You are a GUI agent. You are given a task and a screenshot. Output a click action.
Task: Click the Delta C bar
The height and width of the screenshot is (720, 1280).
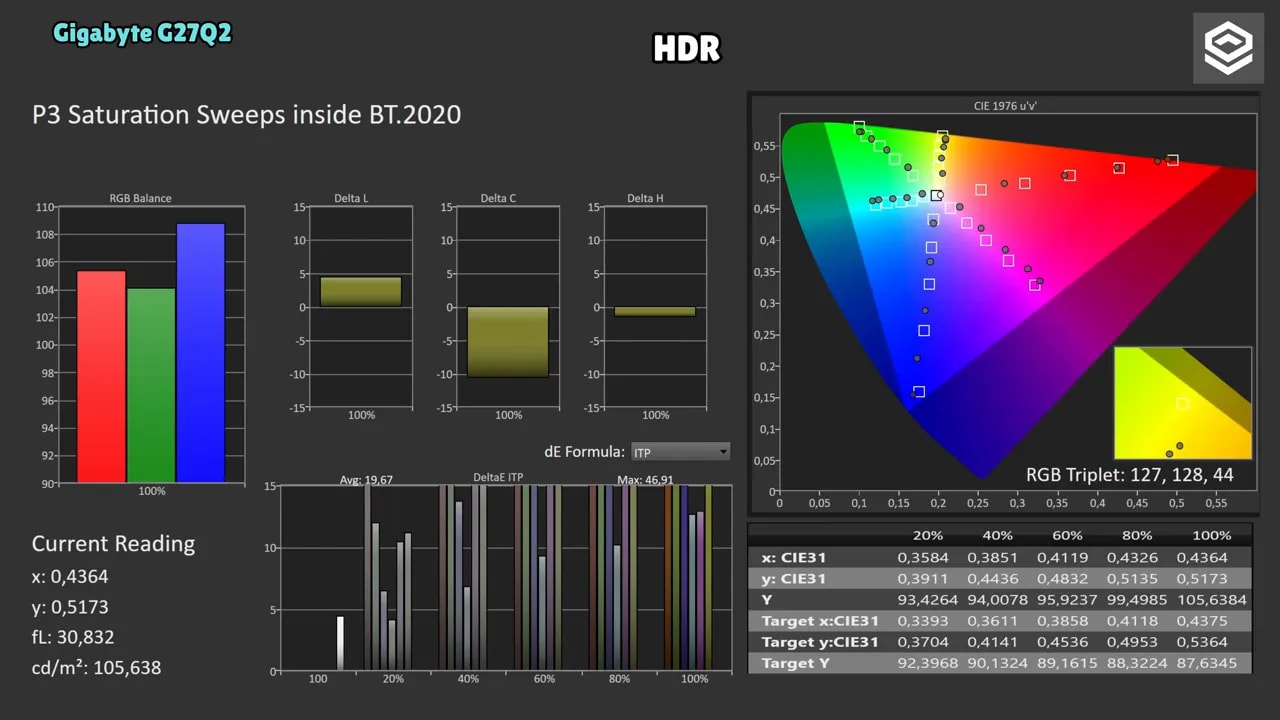click(508, 342)
